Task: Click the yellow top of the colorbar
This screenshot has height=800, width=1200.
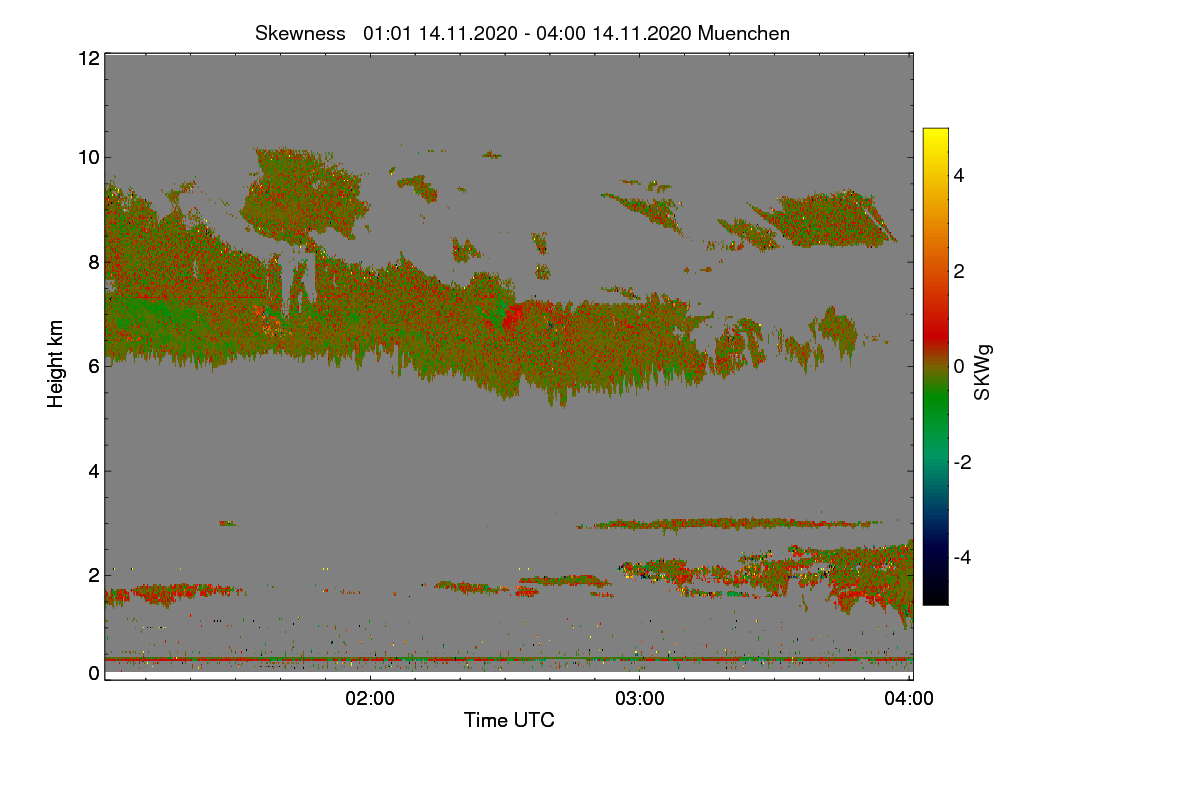Action: (x=935, y=135)
